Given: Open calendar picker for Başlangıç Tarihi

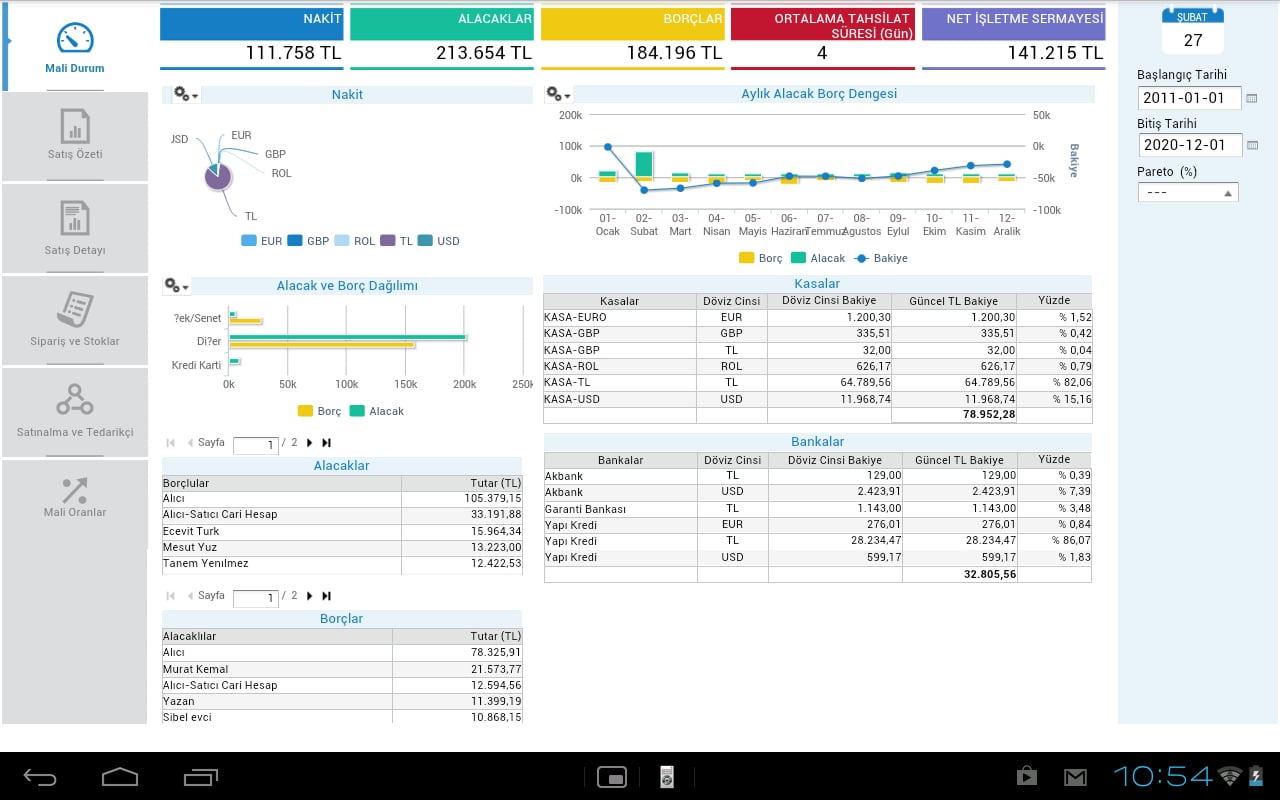Looking at the screenshot, I should [x=1252, y=98].
